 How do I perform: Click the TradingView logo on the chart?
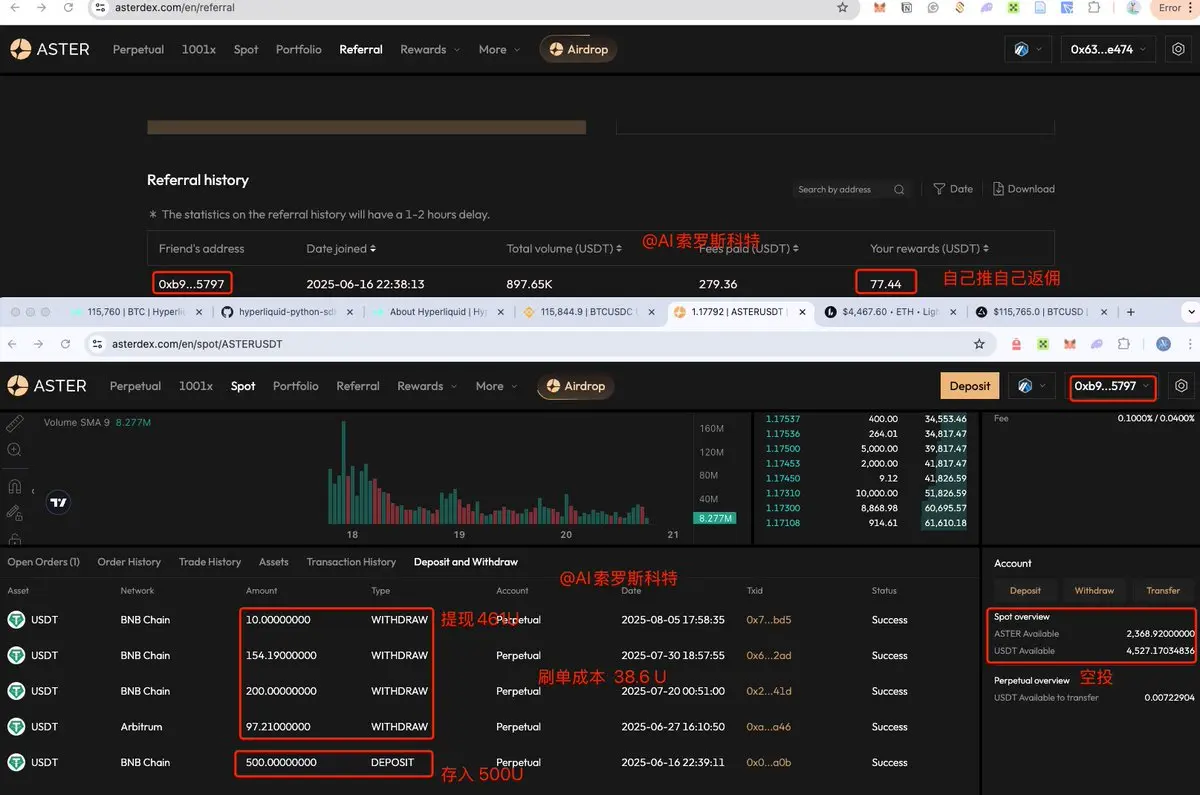(x=59, y=503)
